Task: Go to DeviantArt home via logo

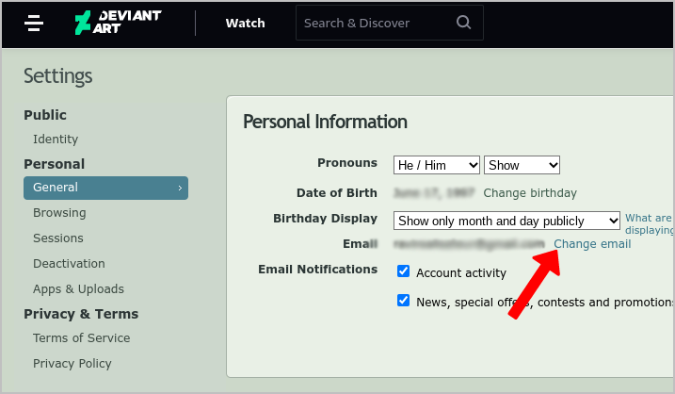Action: 118,22
